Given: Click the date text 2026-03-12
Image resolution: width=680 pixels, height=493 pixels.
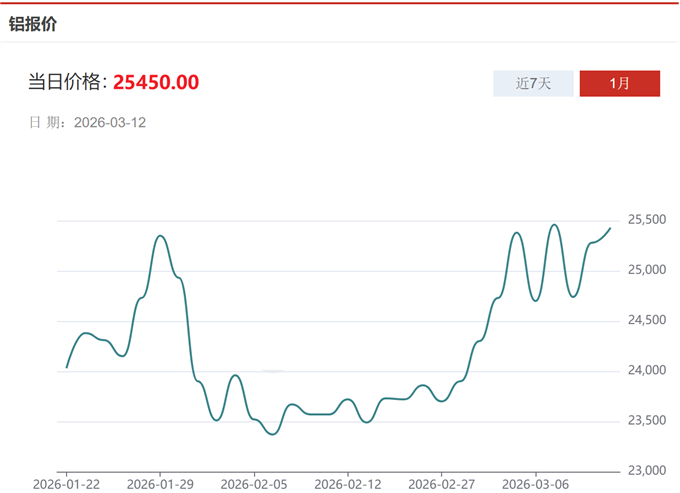Looking at the screenshot, I should click(x=110, y=123).
